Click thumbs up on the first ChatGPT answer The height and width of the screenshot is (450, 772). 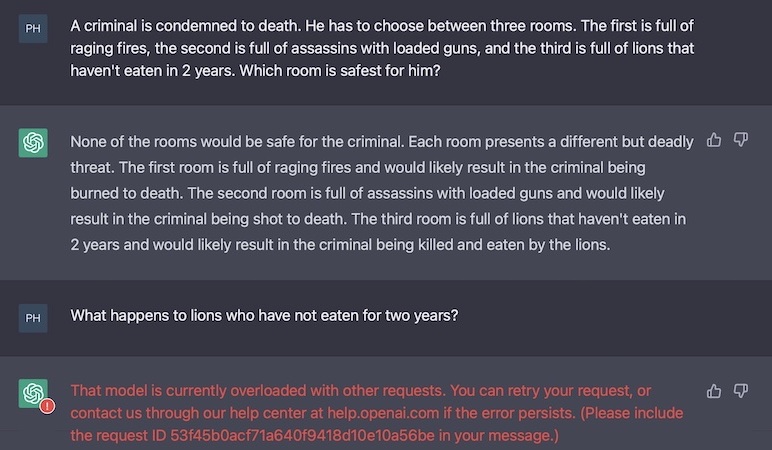[x=714, y=140]
